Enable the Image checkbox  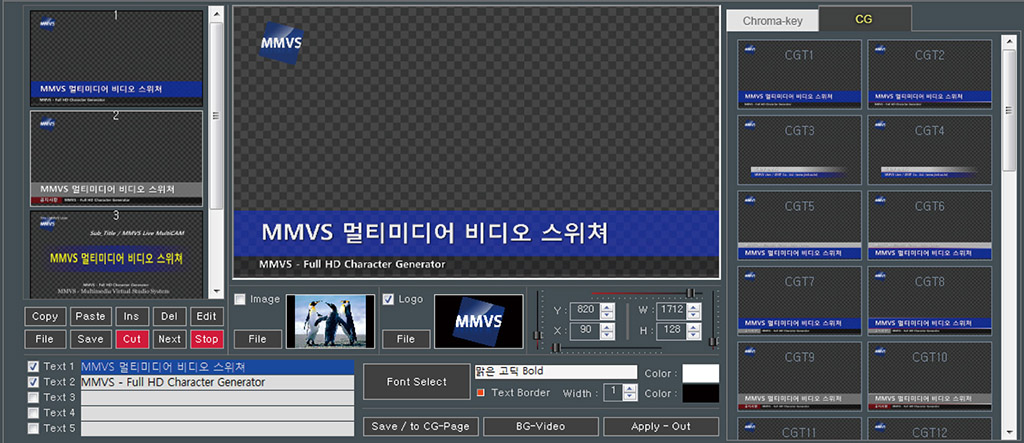pyautogui.click(x=240, y=299)
